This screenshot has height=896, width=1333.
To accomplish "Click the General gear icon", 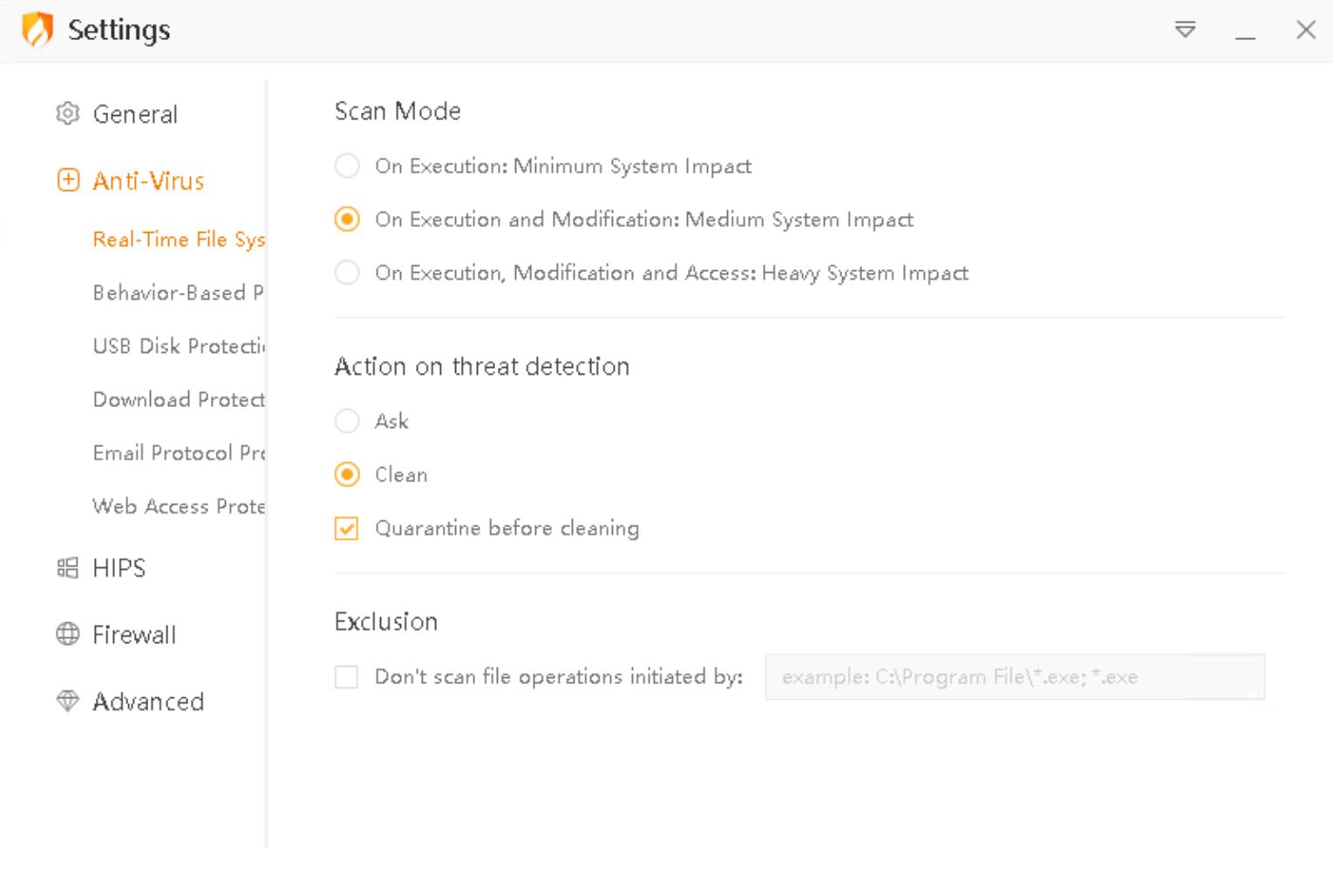I will (68, 113).
